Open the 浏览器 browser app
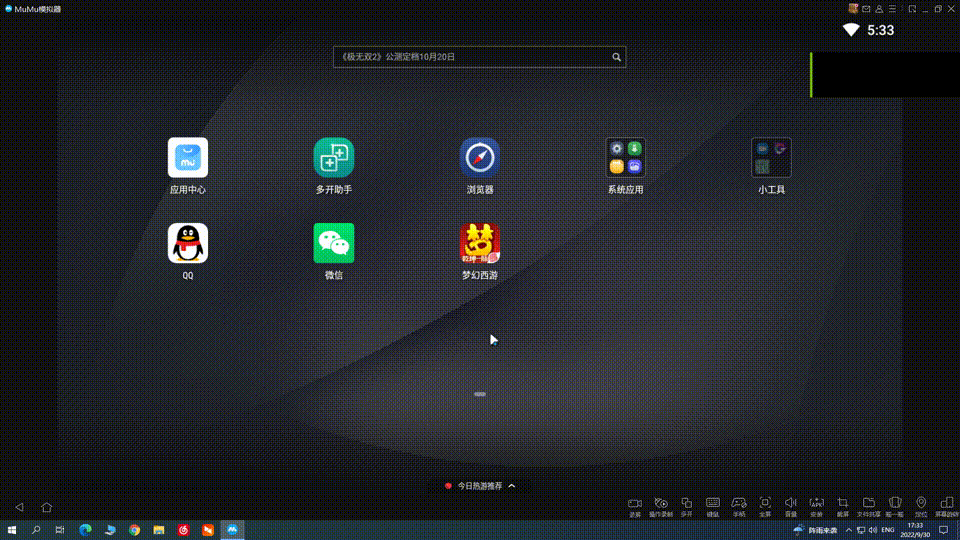The height and width of the screenshot is (540, 960). coord(479,157)
